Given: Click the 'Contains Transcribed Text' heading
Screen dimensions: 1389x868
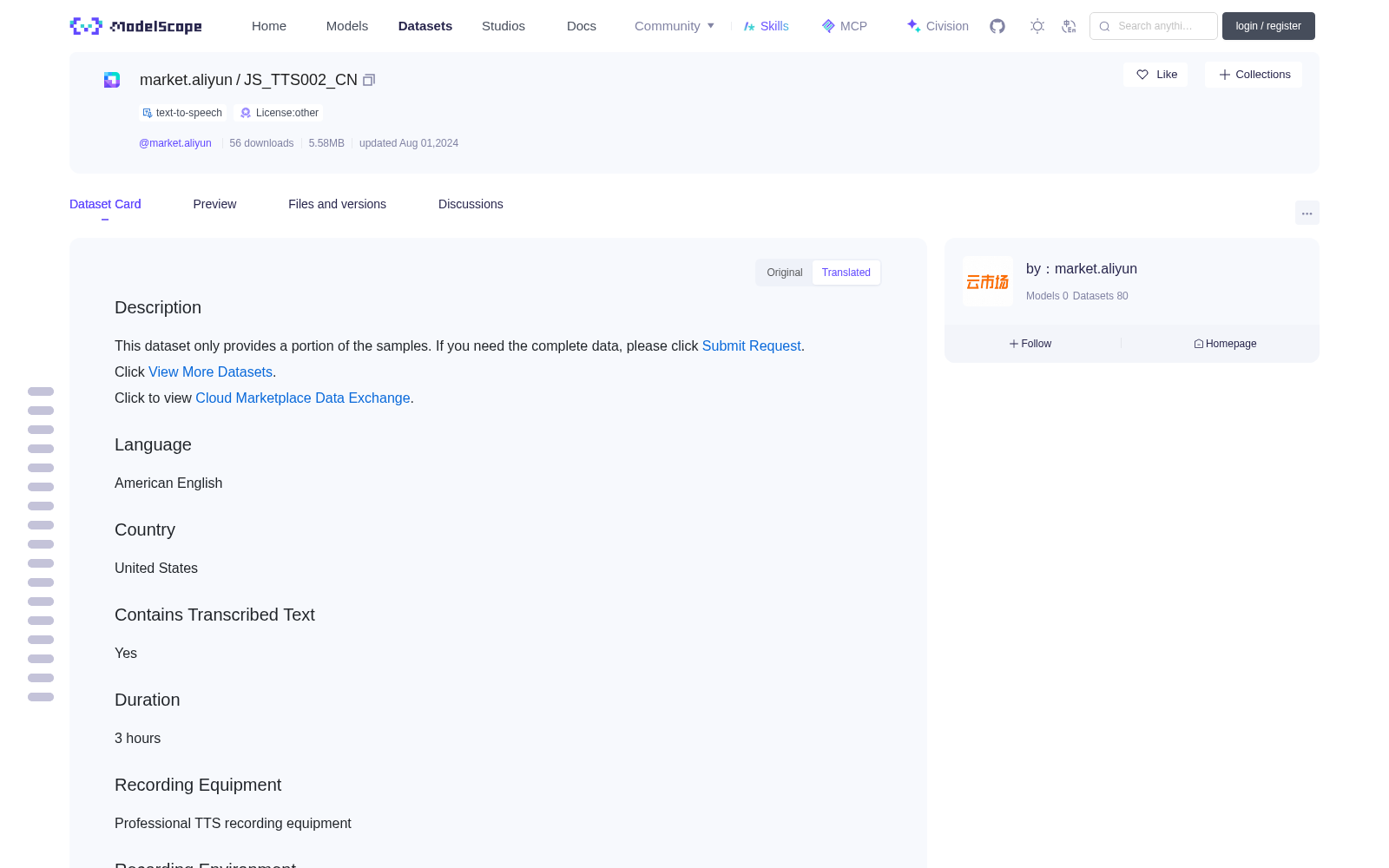Looking at the screenshot, I should point(214,615).
